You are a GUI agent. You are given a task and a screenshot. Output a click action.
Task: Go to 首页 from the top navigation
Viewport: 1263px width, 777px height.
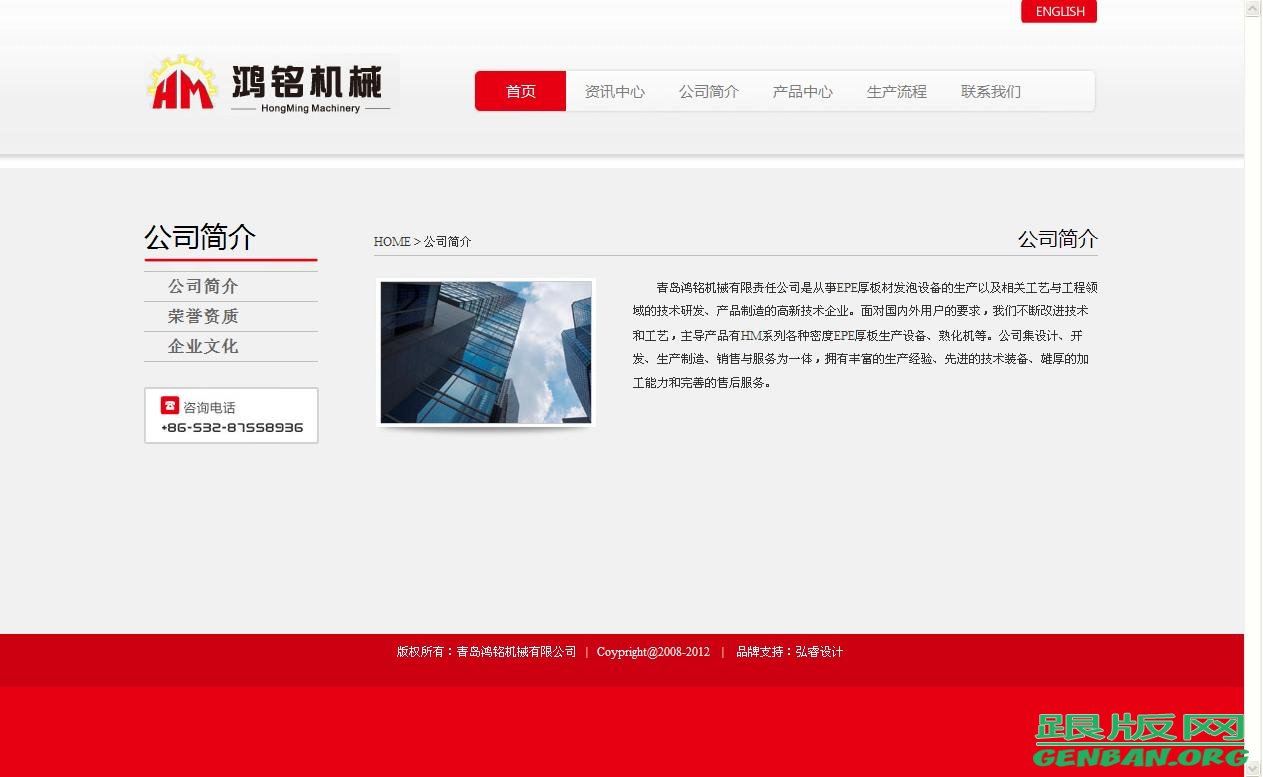tap(520, 91)
